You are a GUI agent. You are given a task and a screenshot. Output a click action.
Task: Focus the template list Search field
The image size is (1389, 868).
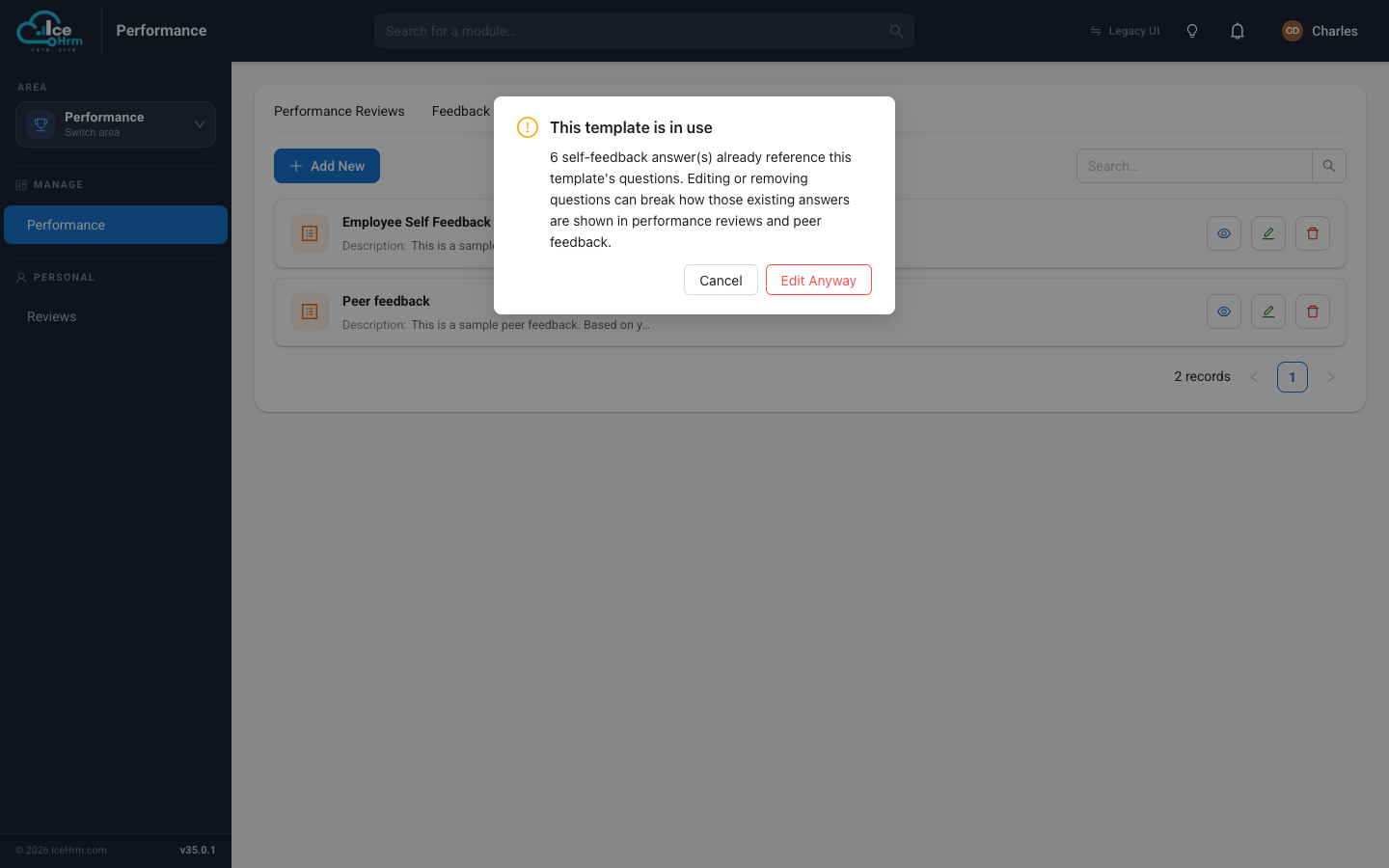[x=1194, y=166]
